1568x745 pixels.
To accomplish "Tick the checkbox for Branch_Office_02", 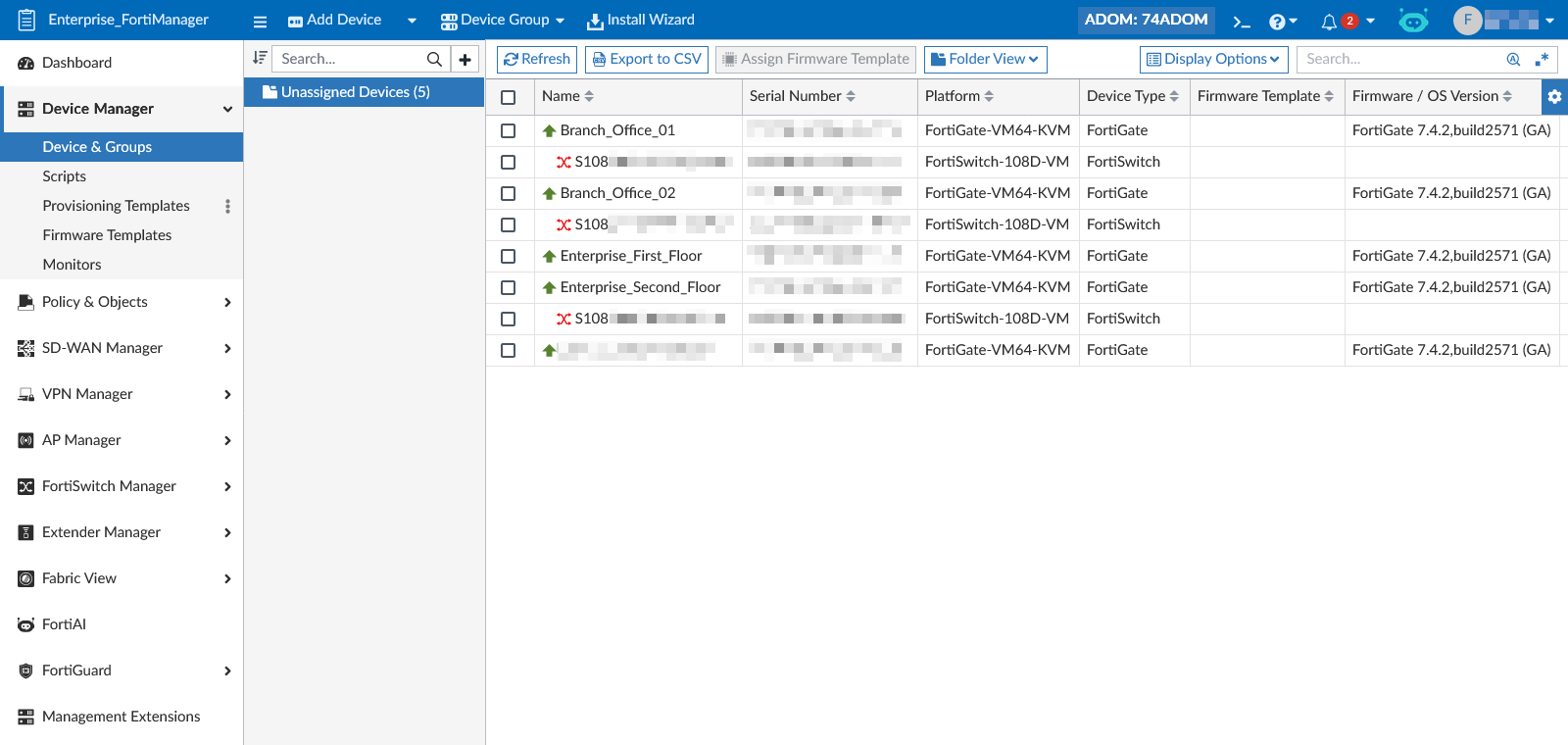I will (508, 193).
